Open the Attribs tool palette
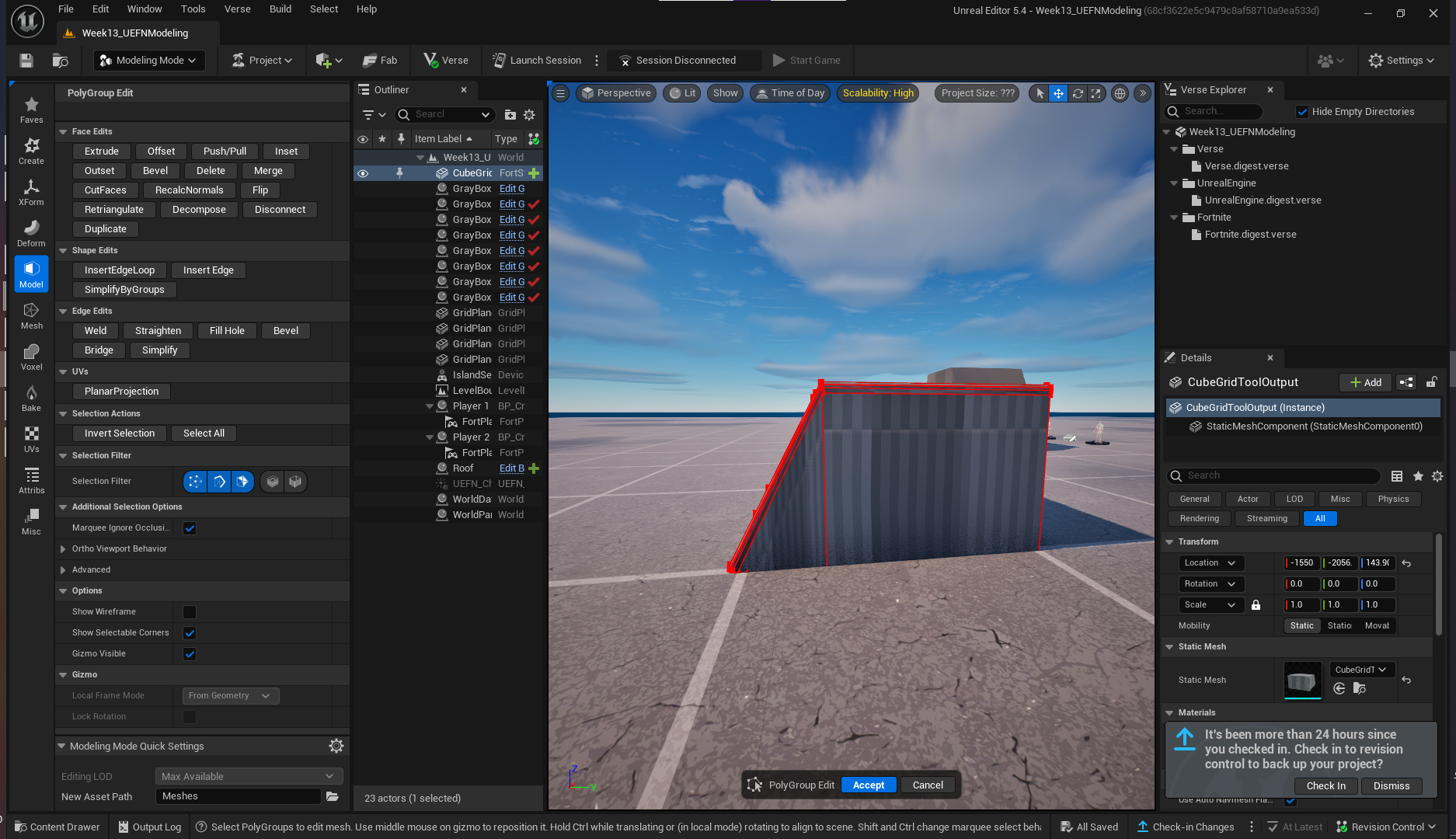This screenshot has width=1456, height=839. pyautogui.click(x=31, y=480)
